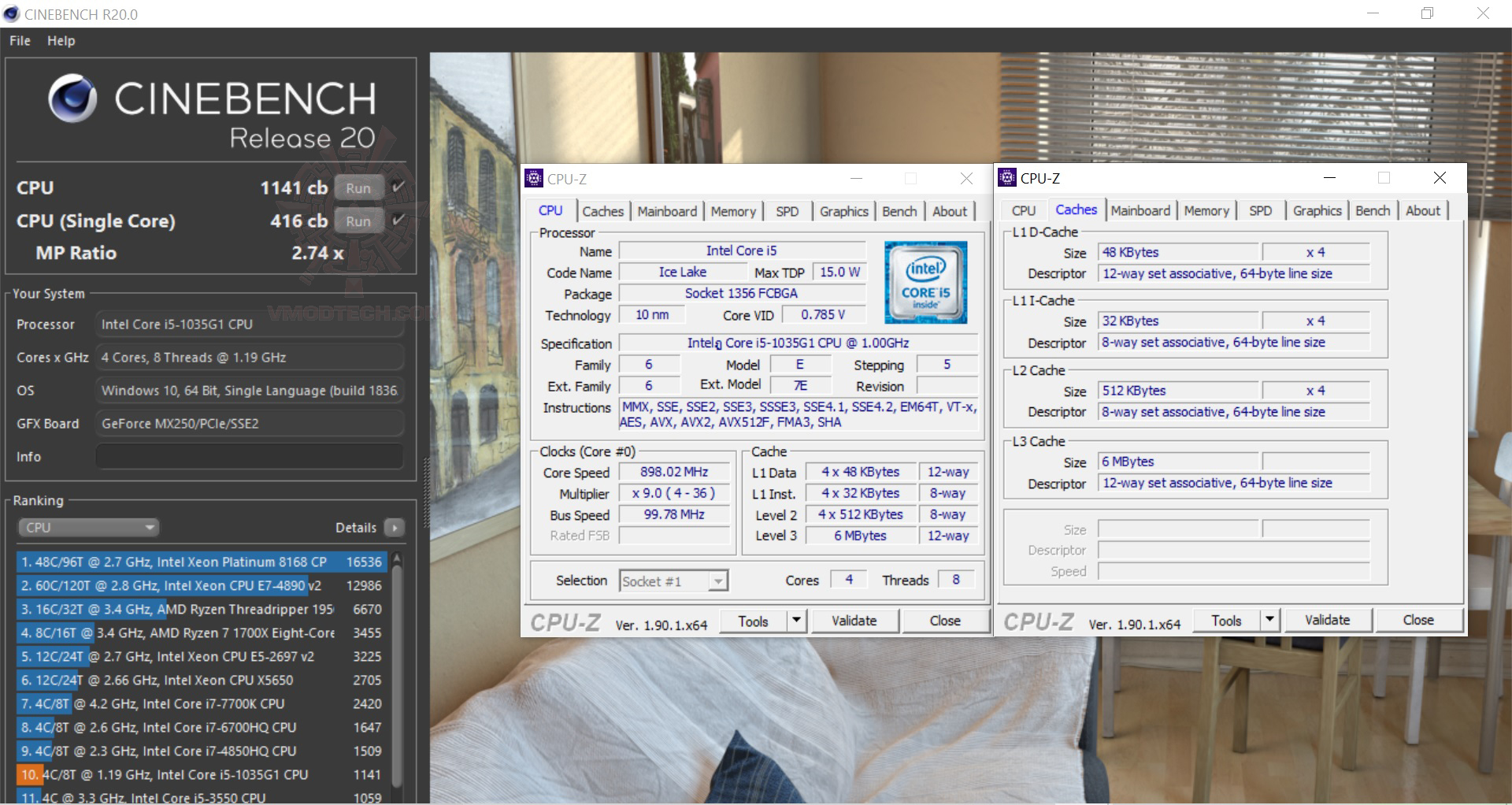
Task: Open Bench tab in right CPU-Z window
Action: (x=1373, y=211)
